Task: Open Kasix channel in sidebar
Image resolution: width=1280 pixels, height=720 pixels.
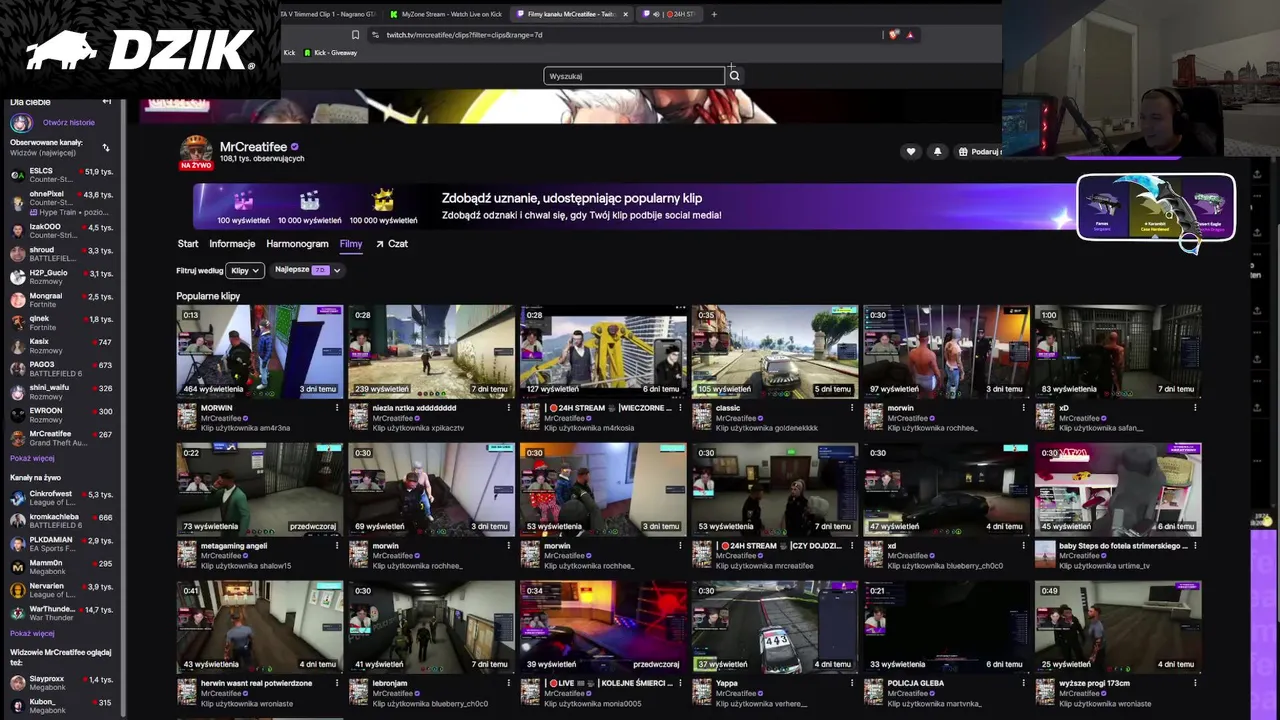Action: click(61, 346)
